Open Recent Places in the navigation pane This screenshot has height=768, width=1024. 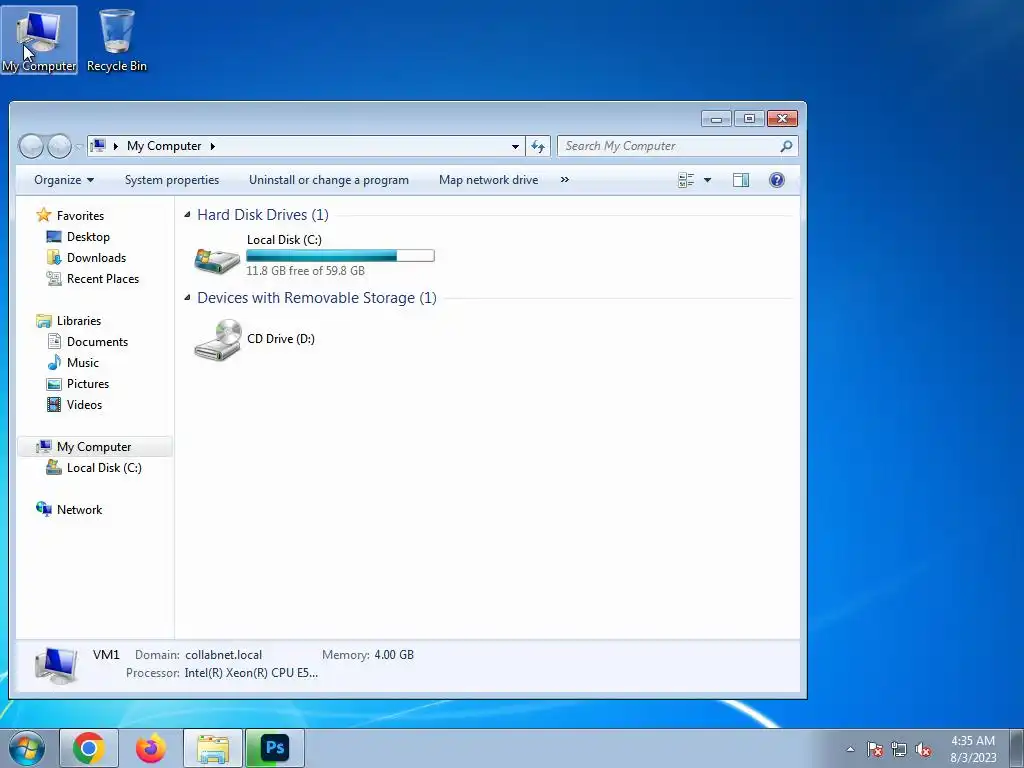click(103, 278)
